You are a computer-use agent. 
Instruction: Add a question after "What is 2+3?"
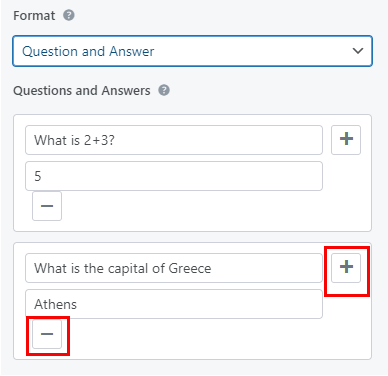tap(346, 140)
